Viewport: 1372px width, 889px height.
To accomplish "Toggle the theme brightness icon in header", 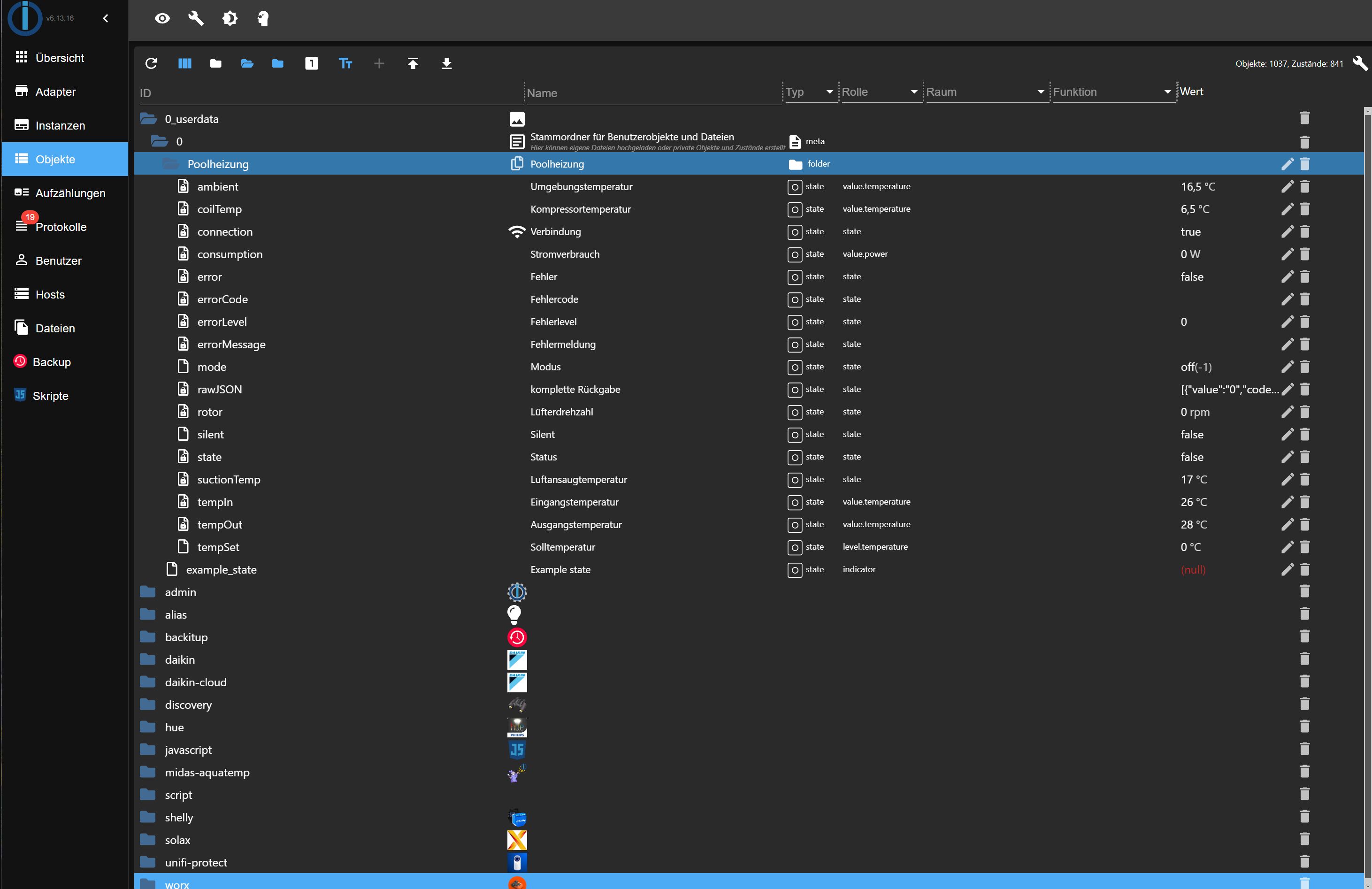I will 230,18.
